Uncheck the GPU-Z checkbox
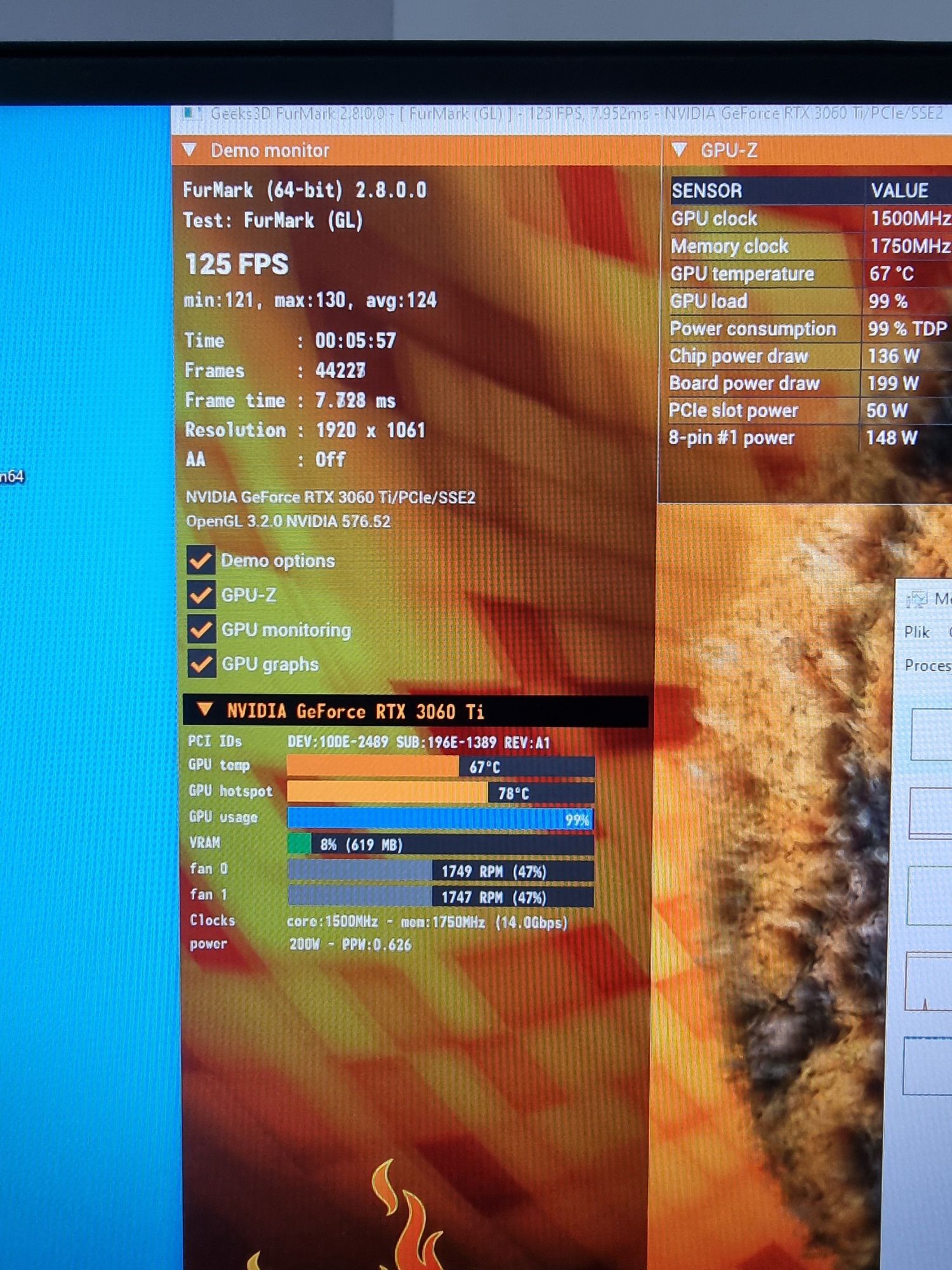Image resolution: width=952 pixels, height=1270 pixels. click(x=201, y=595)
